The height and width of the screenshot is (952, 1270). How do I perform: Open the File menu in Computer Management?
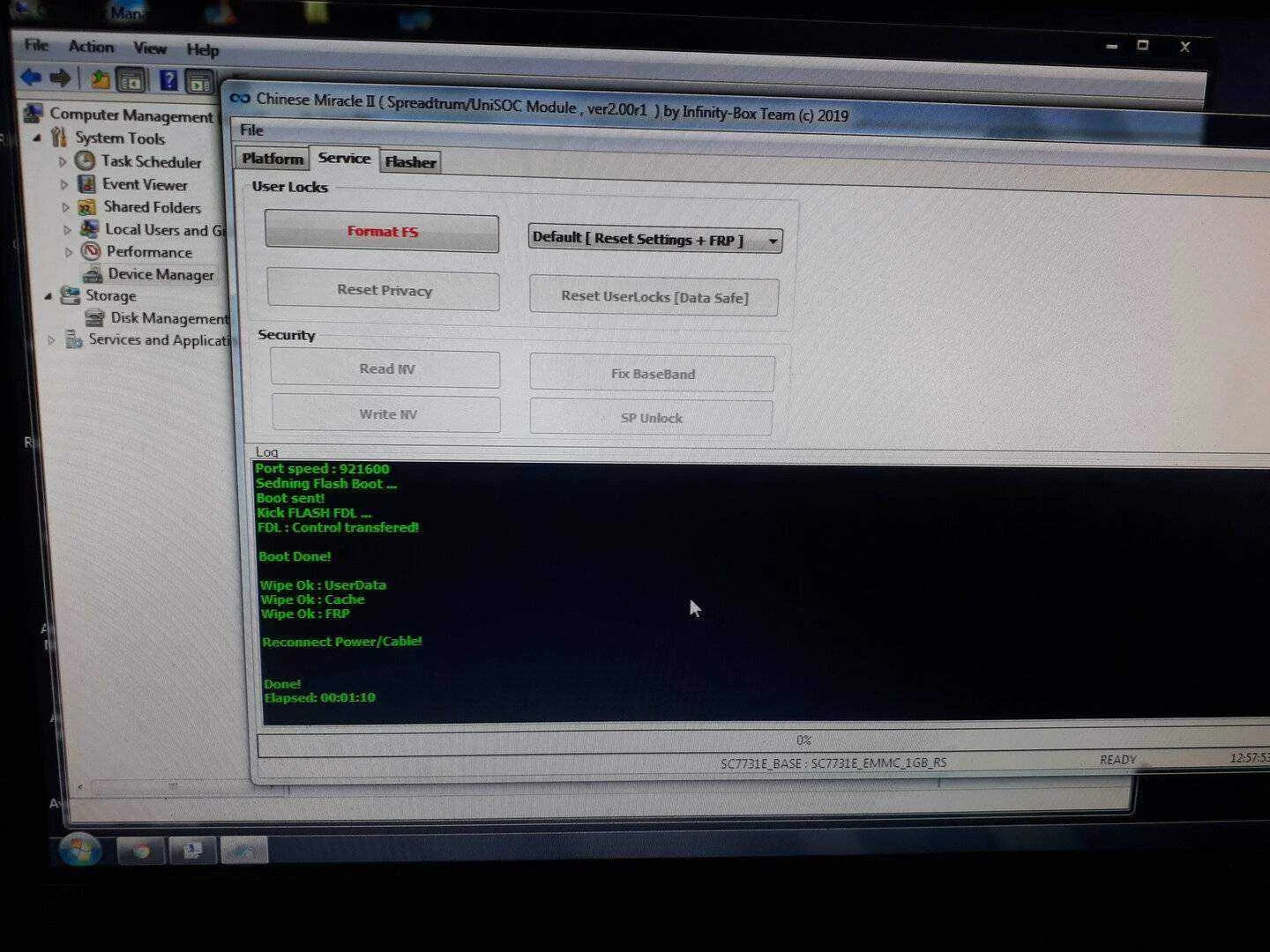(36, 45)
